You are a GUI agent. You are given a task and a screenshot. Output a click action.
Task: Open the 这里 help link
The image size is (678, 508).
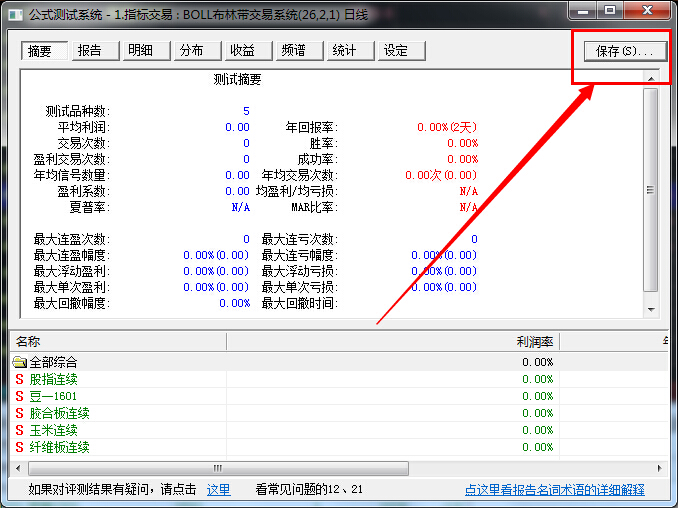point(218,490)
